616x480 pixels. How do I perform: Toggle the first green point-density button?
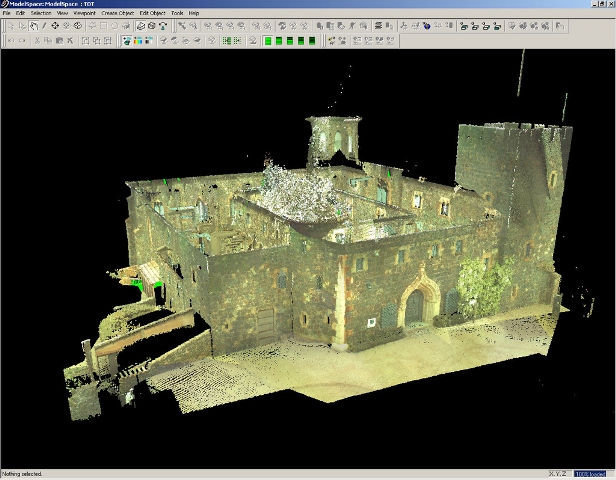pos(268,40)
